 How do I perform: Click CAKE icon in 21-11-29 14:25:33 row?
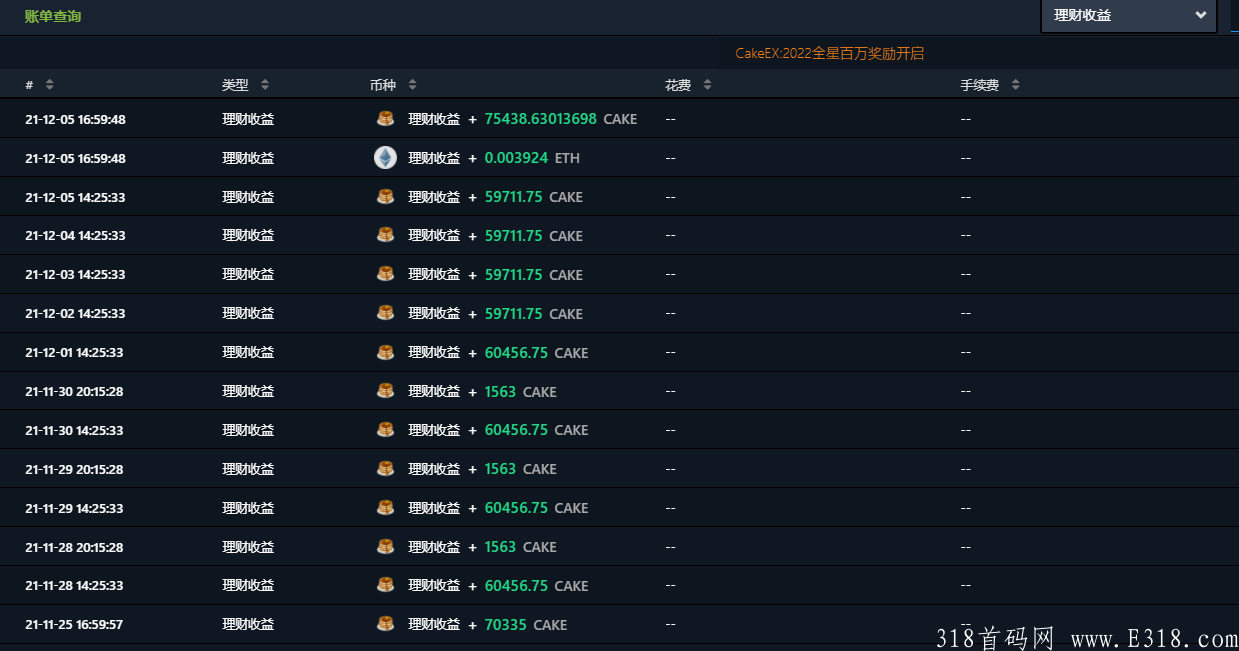tap(385, 508)
